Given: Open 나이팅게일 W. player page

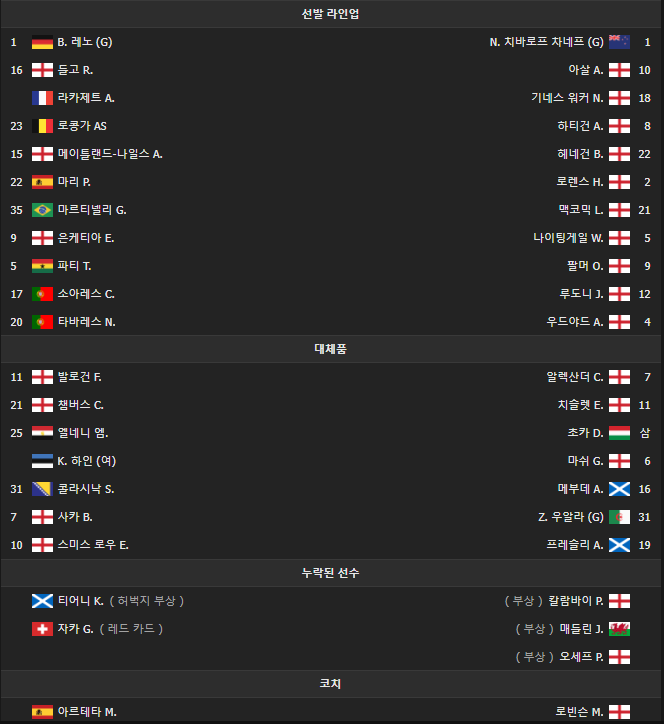Looking at the screenshot, I should (x=568, y=238).
